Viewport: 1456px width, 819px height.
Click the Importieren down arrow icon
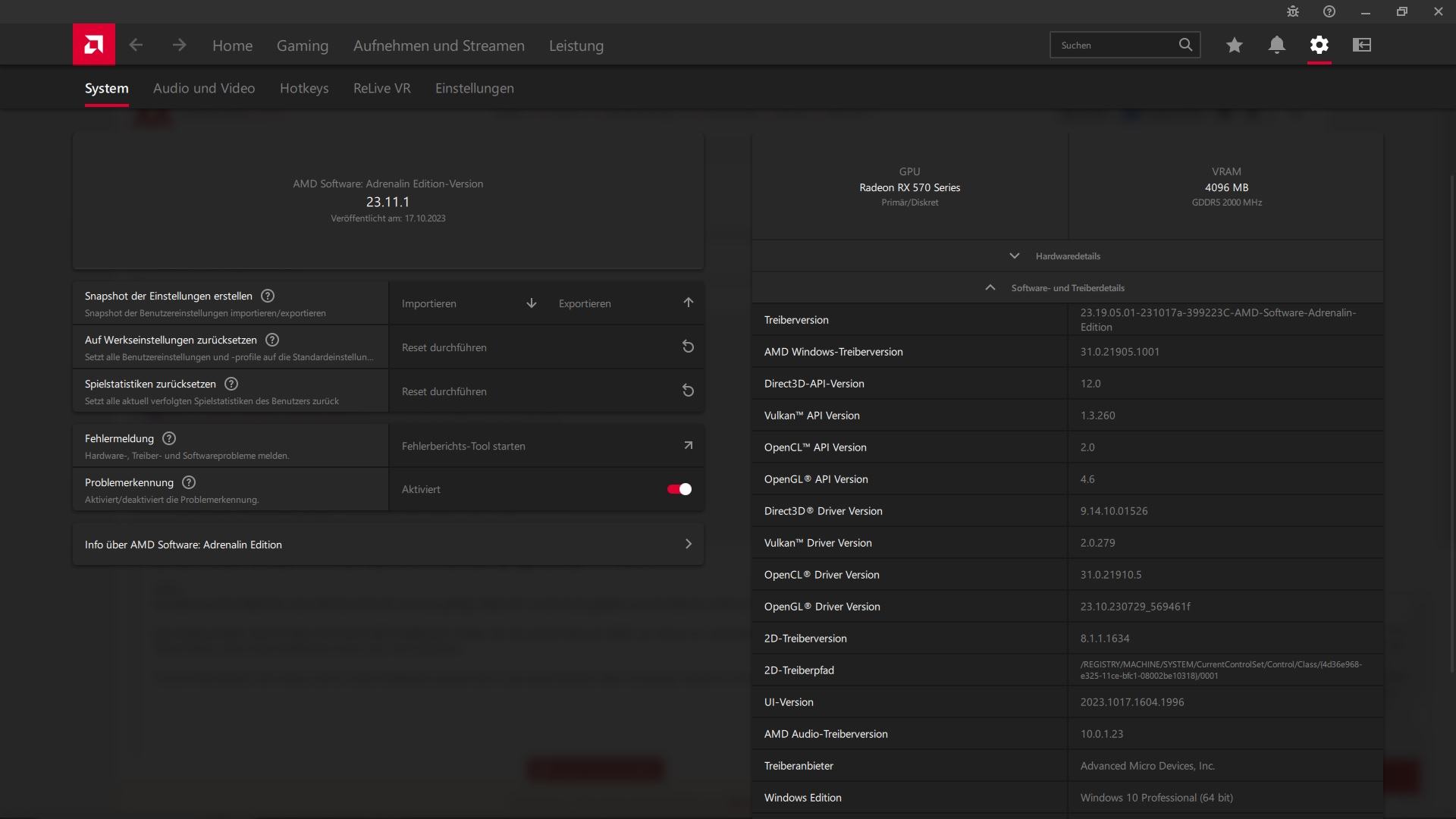(532, 303)
